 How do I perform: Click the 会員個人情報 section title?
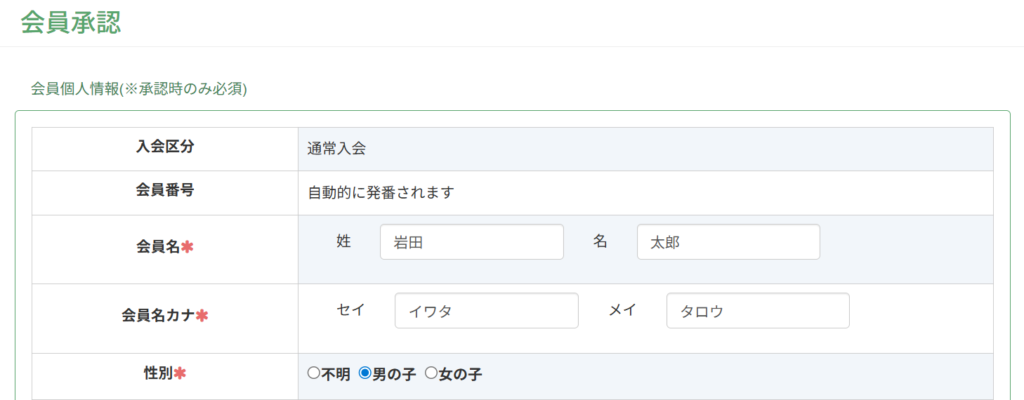[x=138, y=89]
